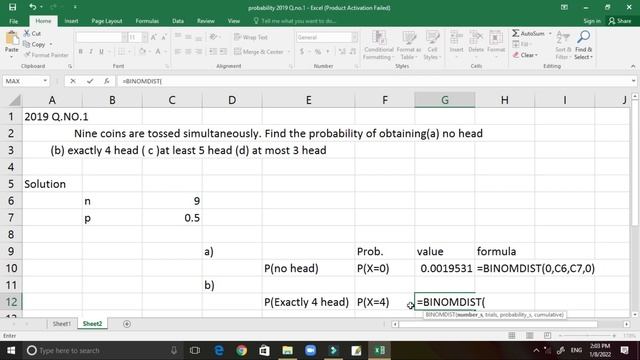Switch to the Insert ribbon tab
Screen dimensions: 640x360
click(x=71, y=21)
